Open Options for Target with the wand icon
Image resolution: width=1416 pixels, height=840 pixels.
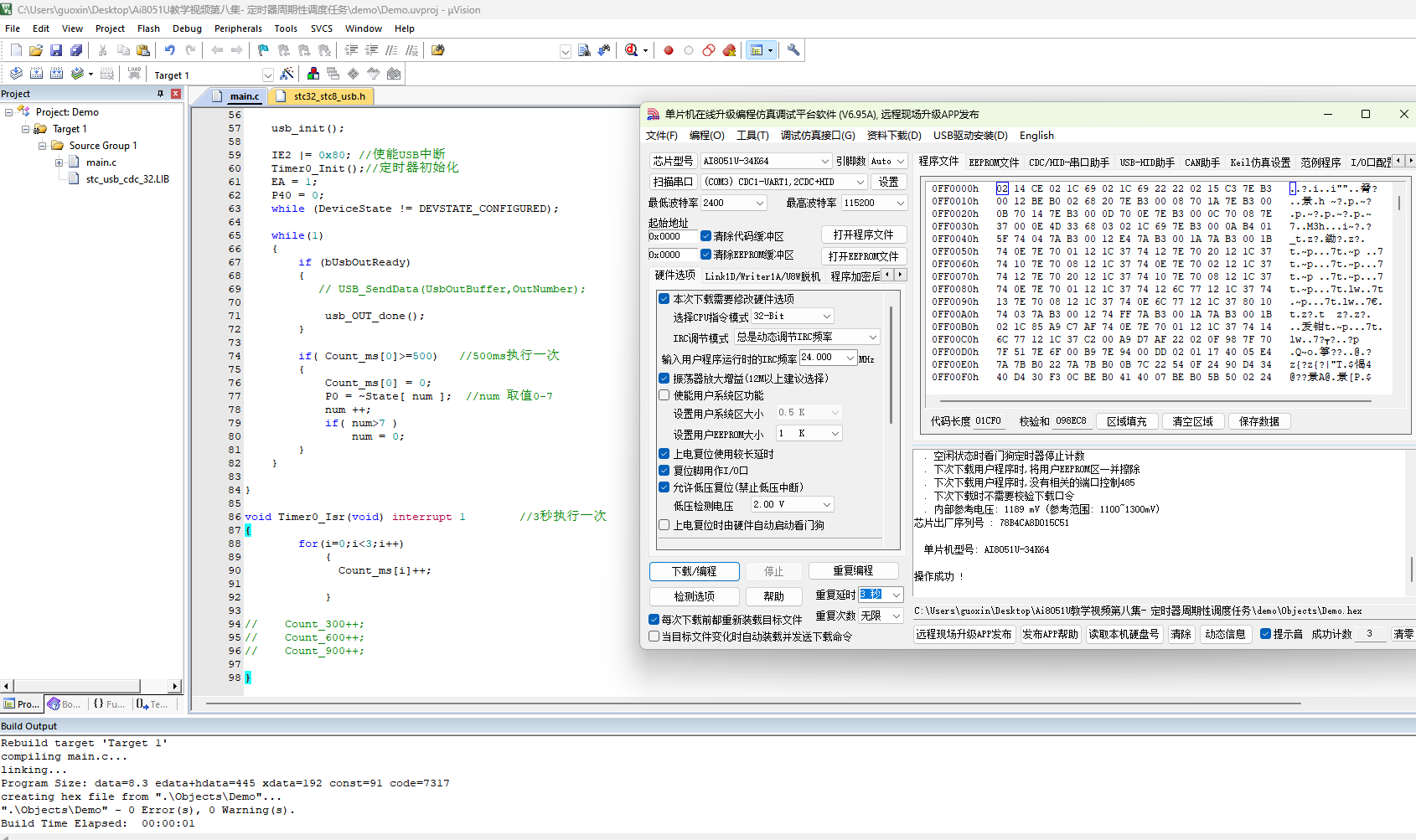pos(287,74)
